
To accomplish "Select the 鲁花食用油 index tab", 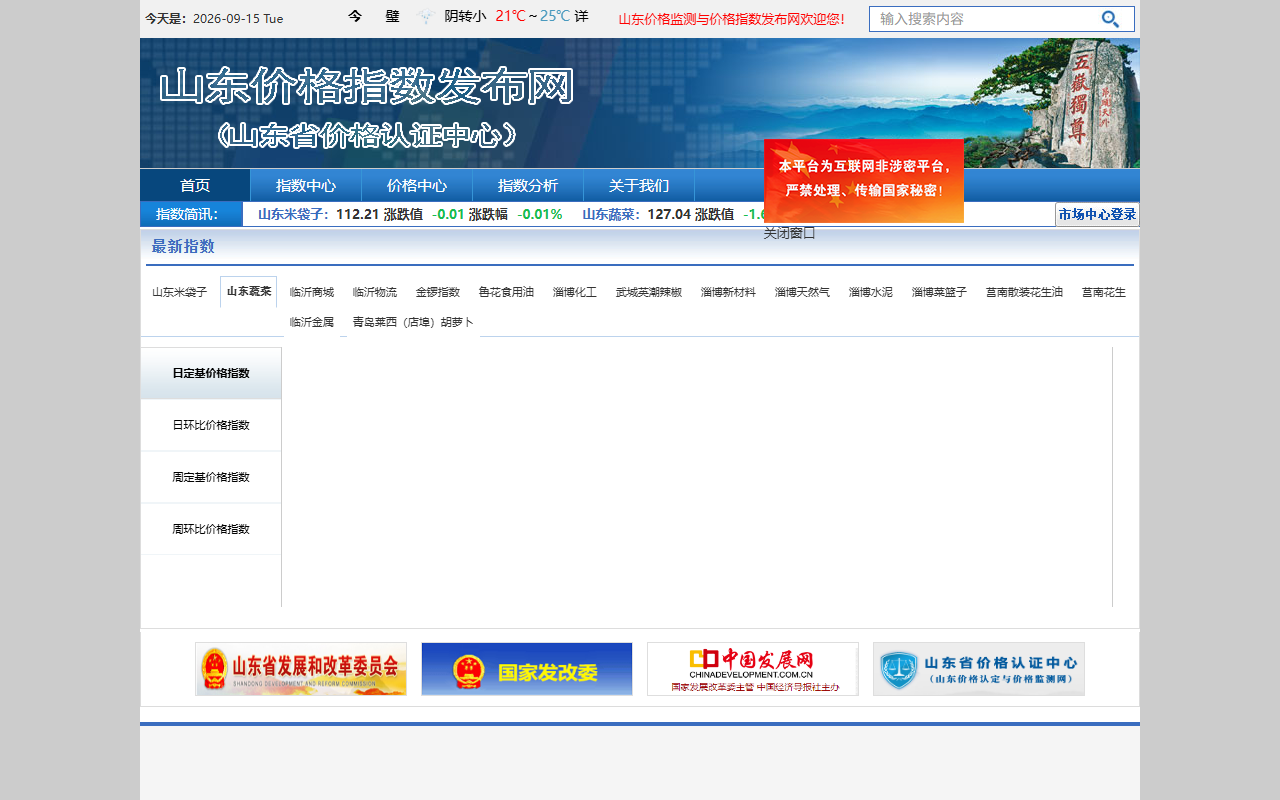I will point(506,292).
